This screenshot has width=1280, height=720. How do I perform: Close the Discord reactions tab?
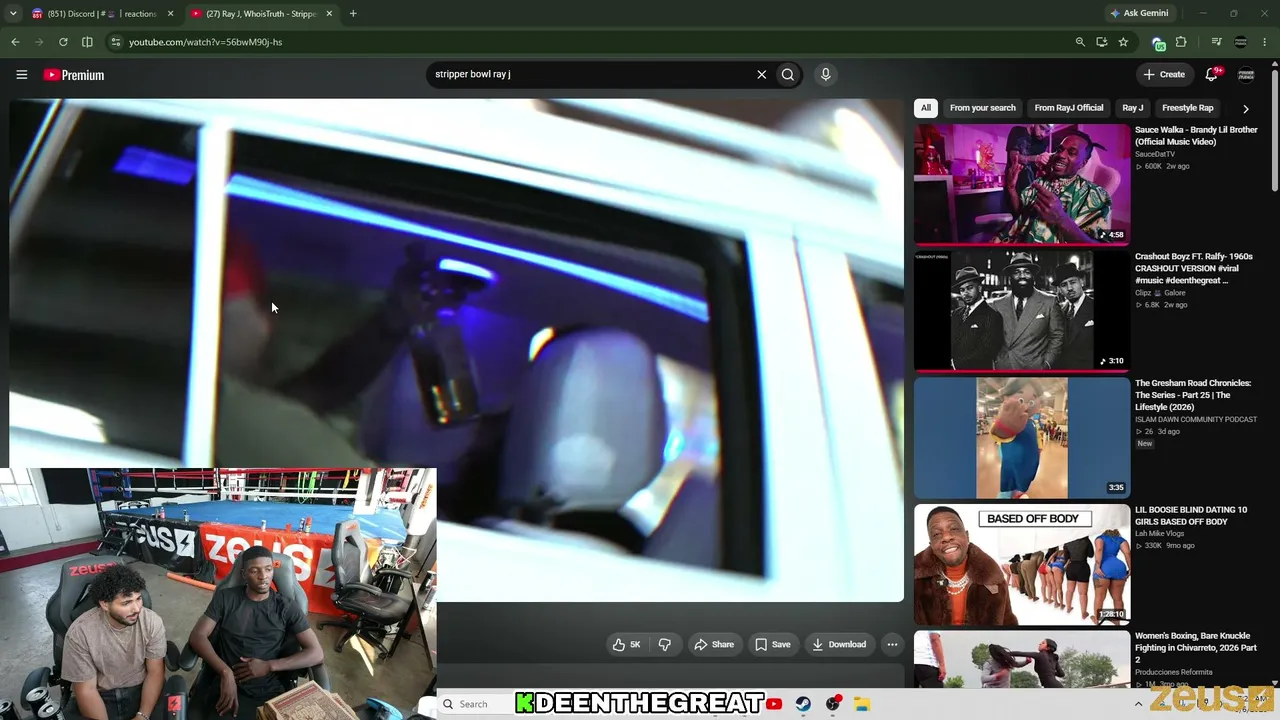pos(171,14)
